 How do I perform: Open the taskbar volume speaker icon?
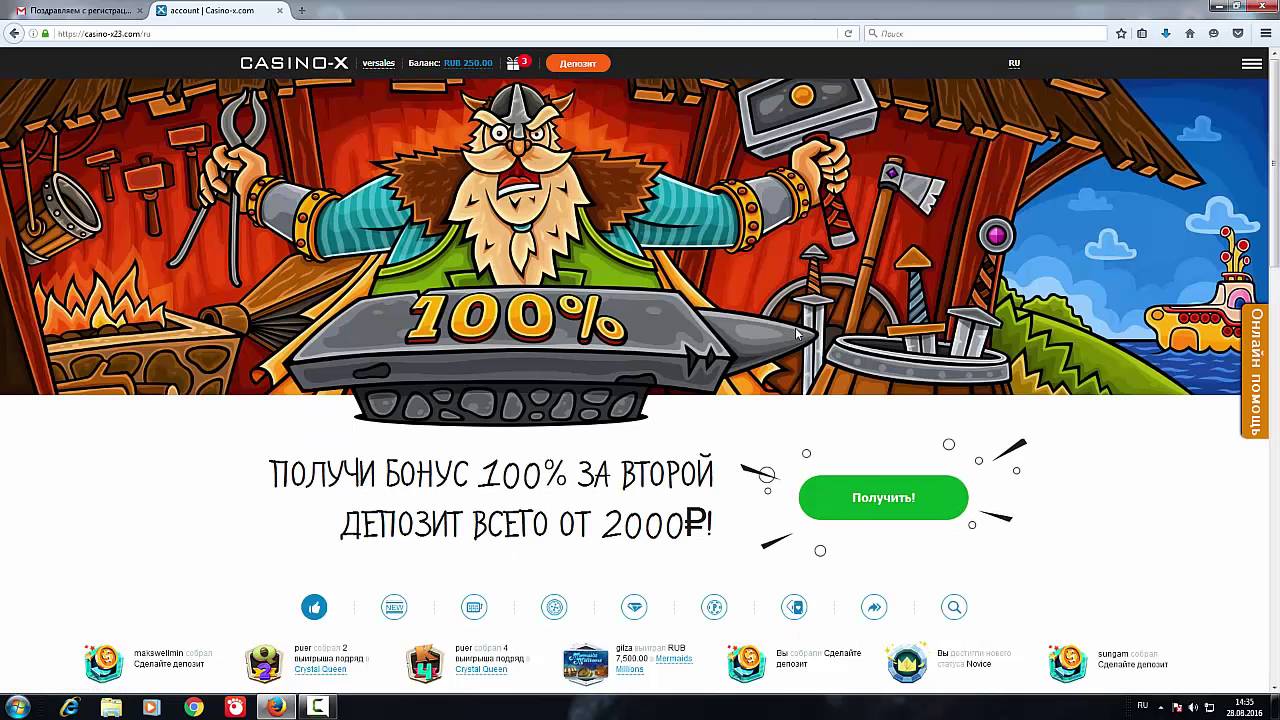[1193, 707]
